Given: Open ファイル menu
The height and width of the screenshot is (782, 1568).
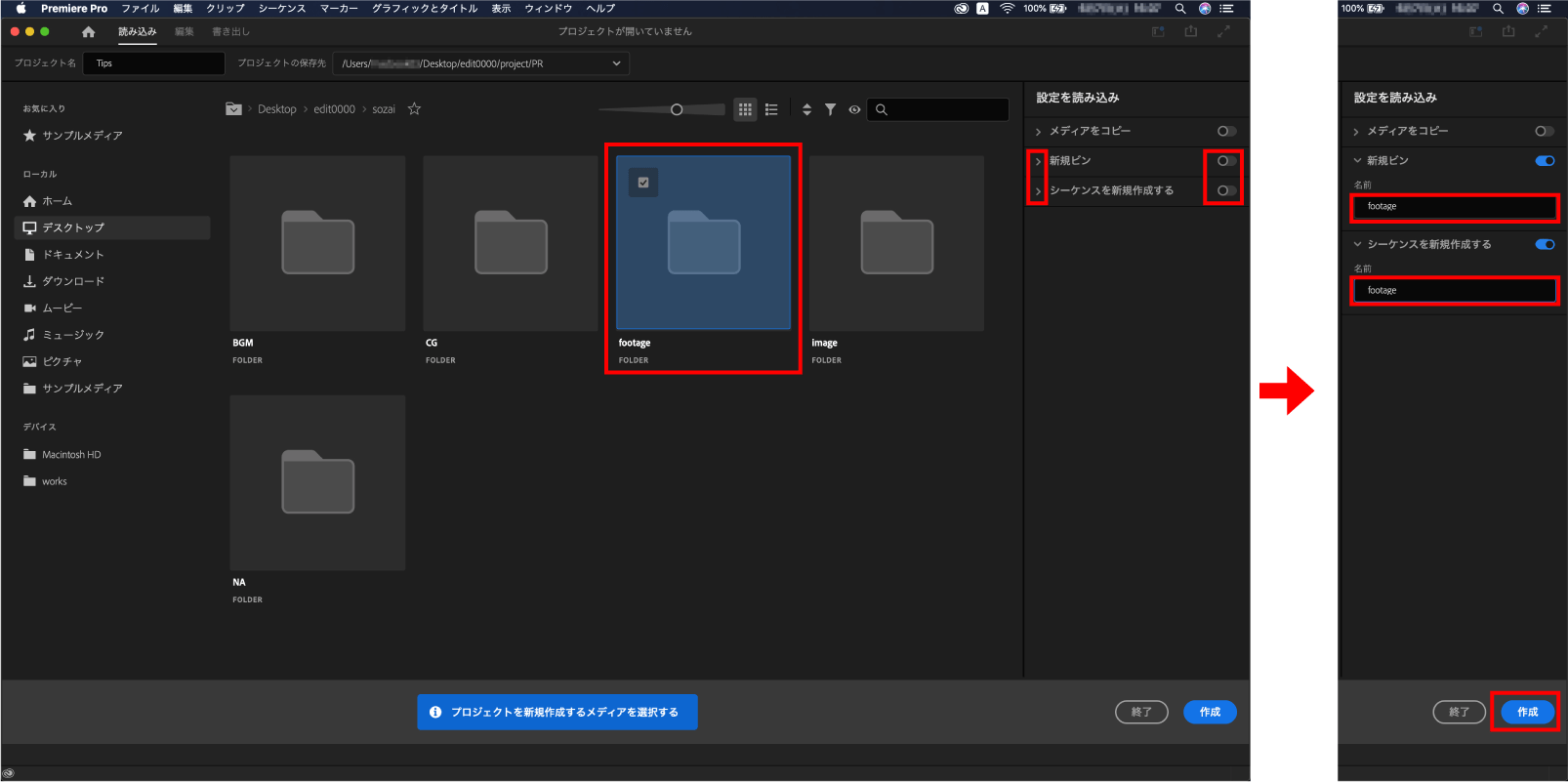Looking at the screenshot, I should (x=140, y=8).
